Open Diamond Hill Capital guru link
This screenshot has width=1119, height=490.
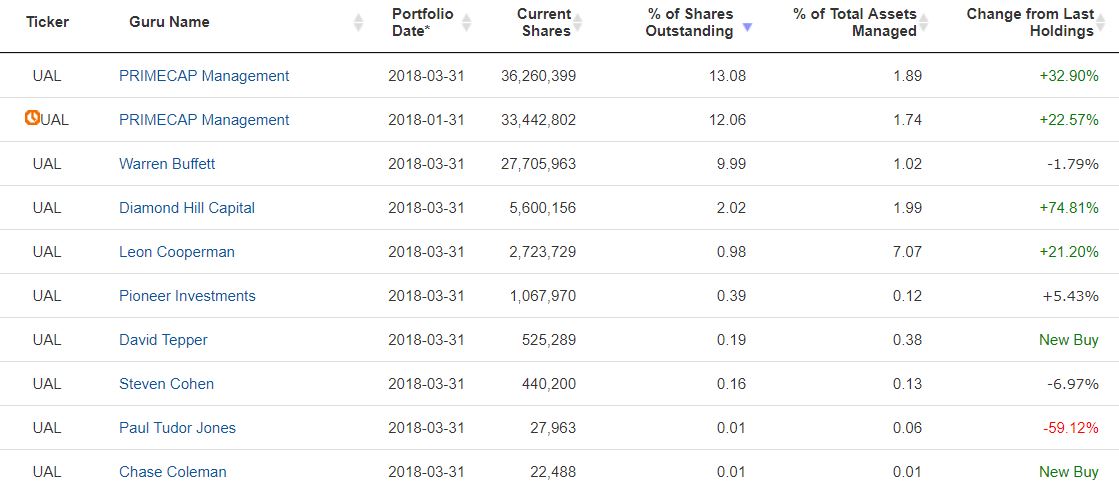pyautogui.click(x=187, y=208)
